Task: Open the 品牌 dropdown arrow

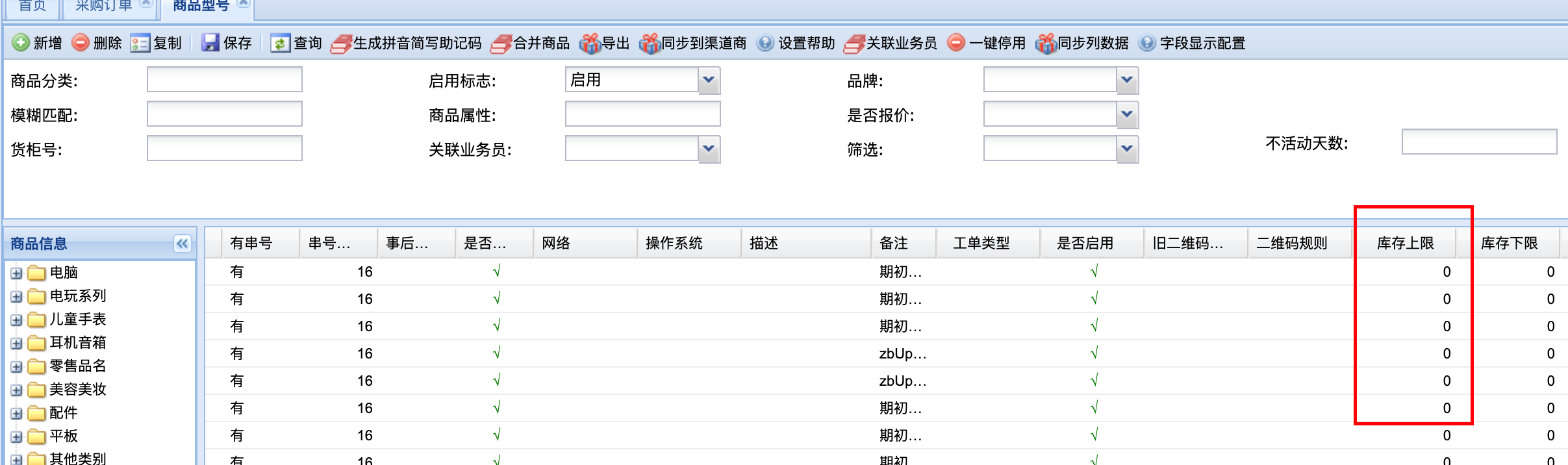Action: (x=1127, y=81)
